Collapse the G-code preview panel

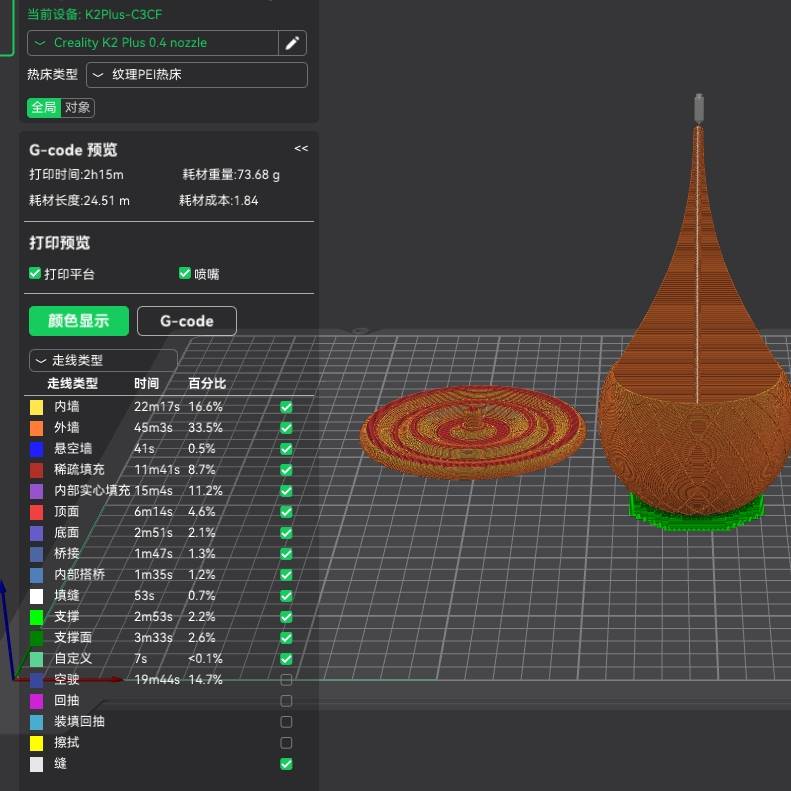(301, 148)
